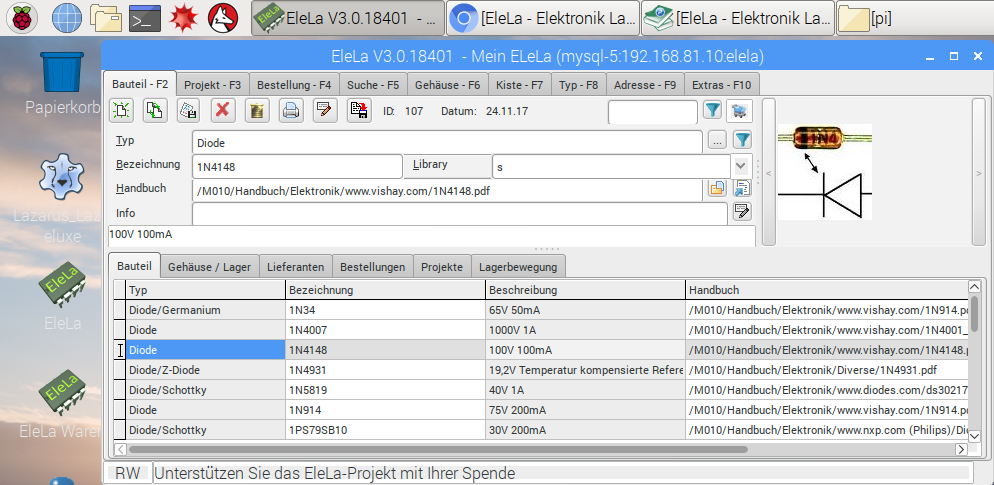Expand the Library dropdown arrow
The image size is (994, 485).
tap(740, 166)
